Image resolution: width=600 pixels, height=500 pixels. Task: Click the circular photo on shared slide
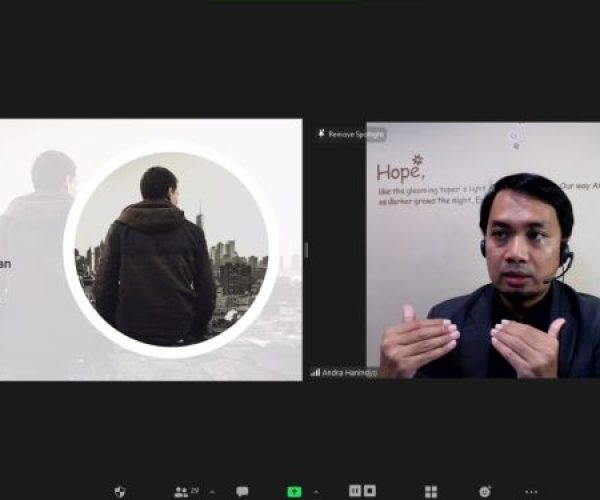point(171,249)
